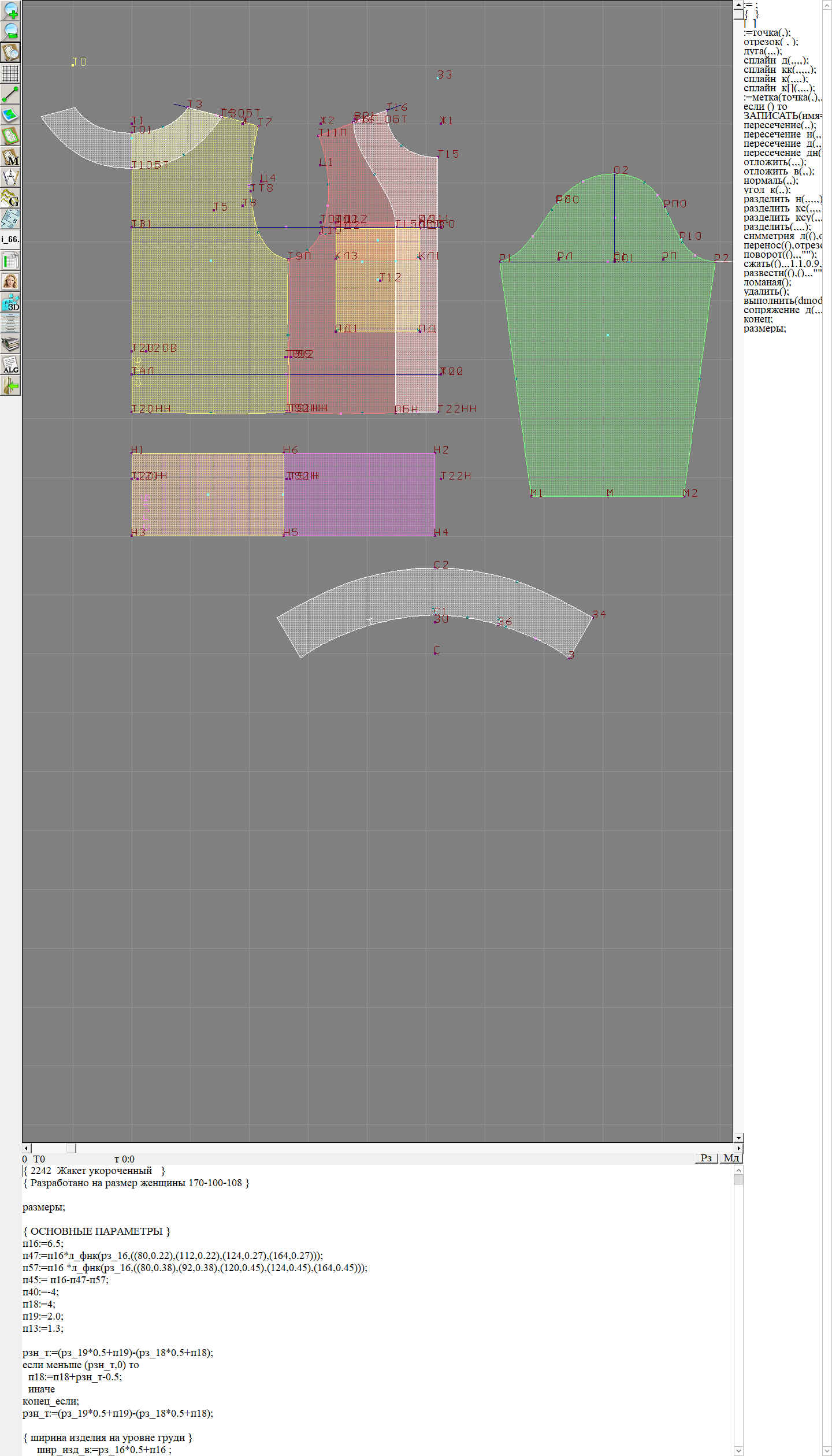
Task: Click the green arrow exit icon
Action: (10, 385)
